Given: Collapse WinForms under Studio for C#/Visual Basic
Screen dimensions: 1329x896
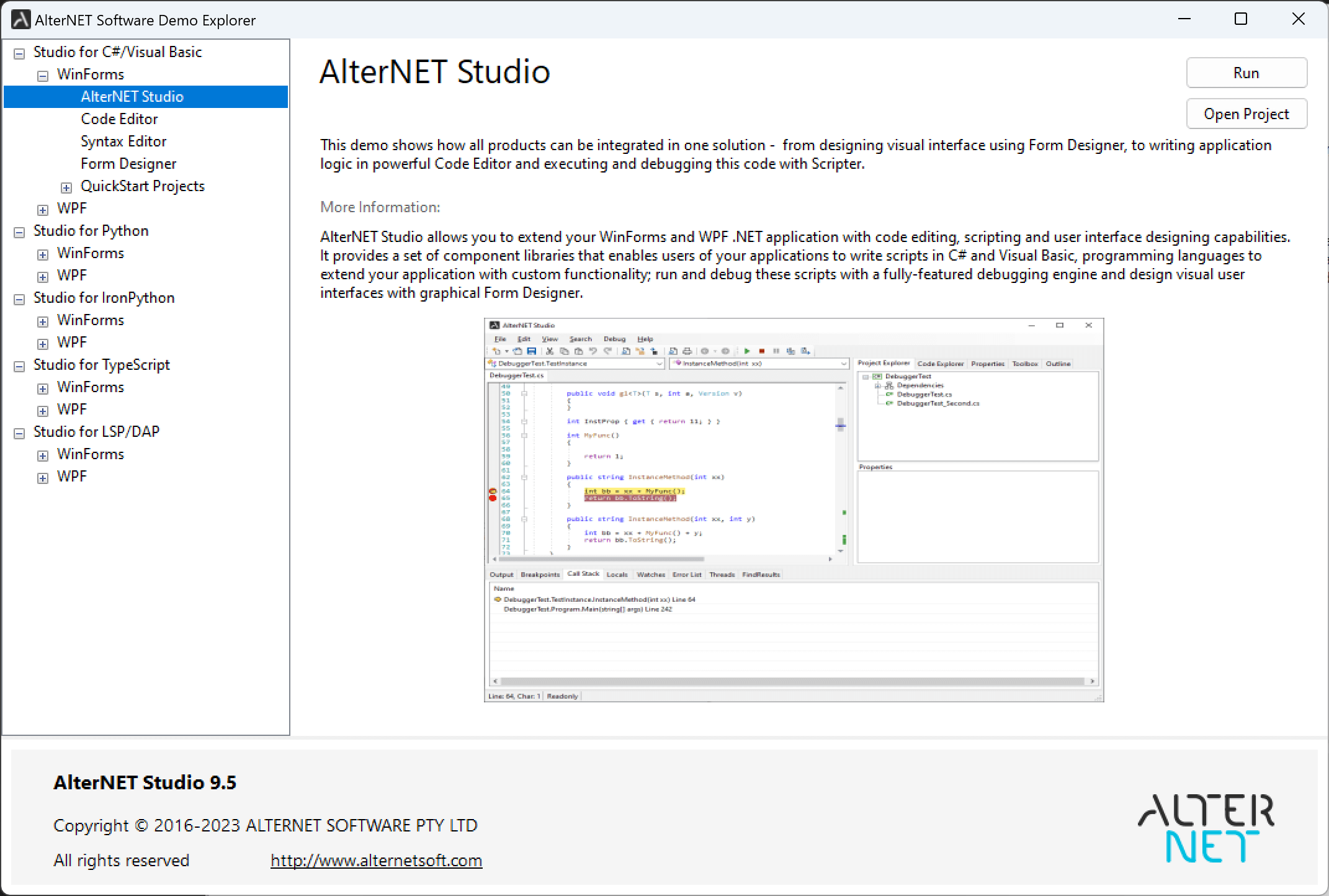Looking at the screenshot, I should coord(43,76).
